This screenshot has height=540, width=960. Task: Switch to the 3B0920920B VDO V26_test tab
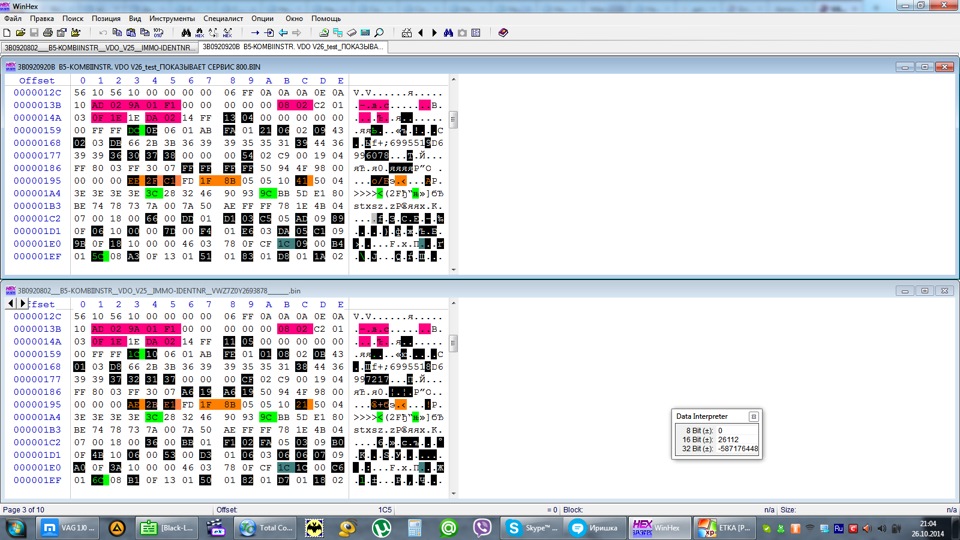(x=293, y=47)
